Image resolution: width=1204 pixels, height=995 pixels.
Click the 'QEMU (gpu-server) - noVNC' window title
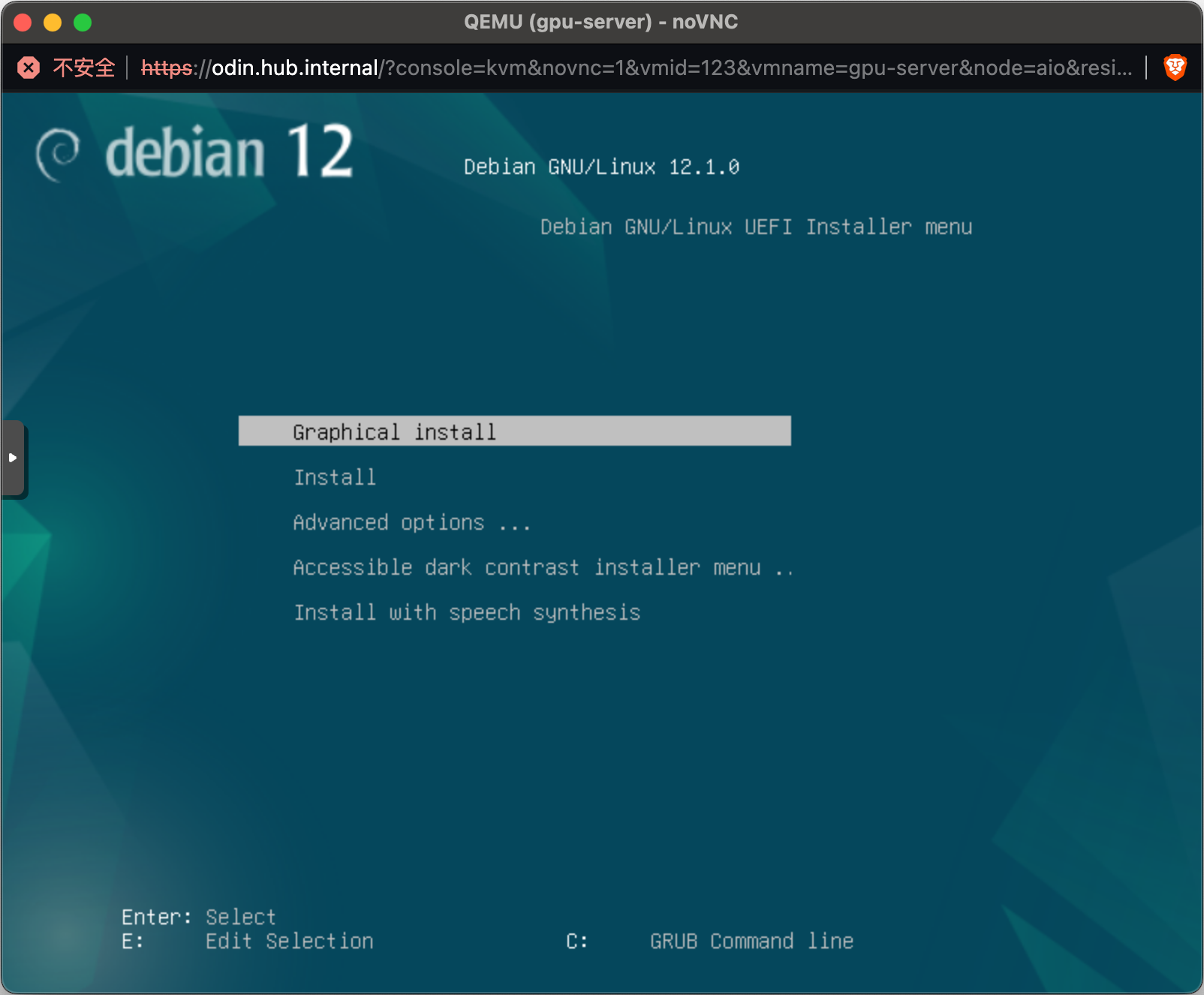[600, 22]
